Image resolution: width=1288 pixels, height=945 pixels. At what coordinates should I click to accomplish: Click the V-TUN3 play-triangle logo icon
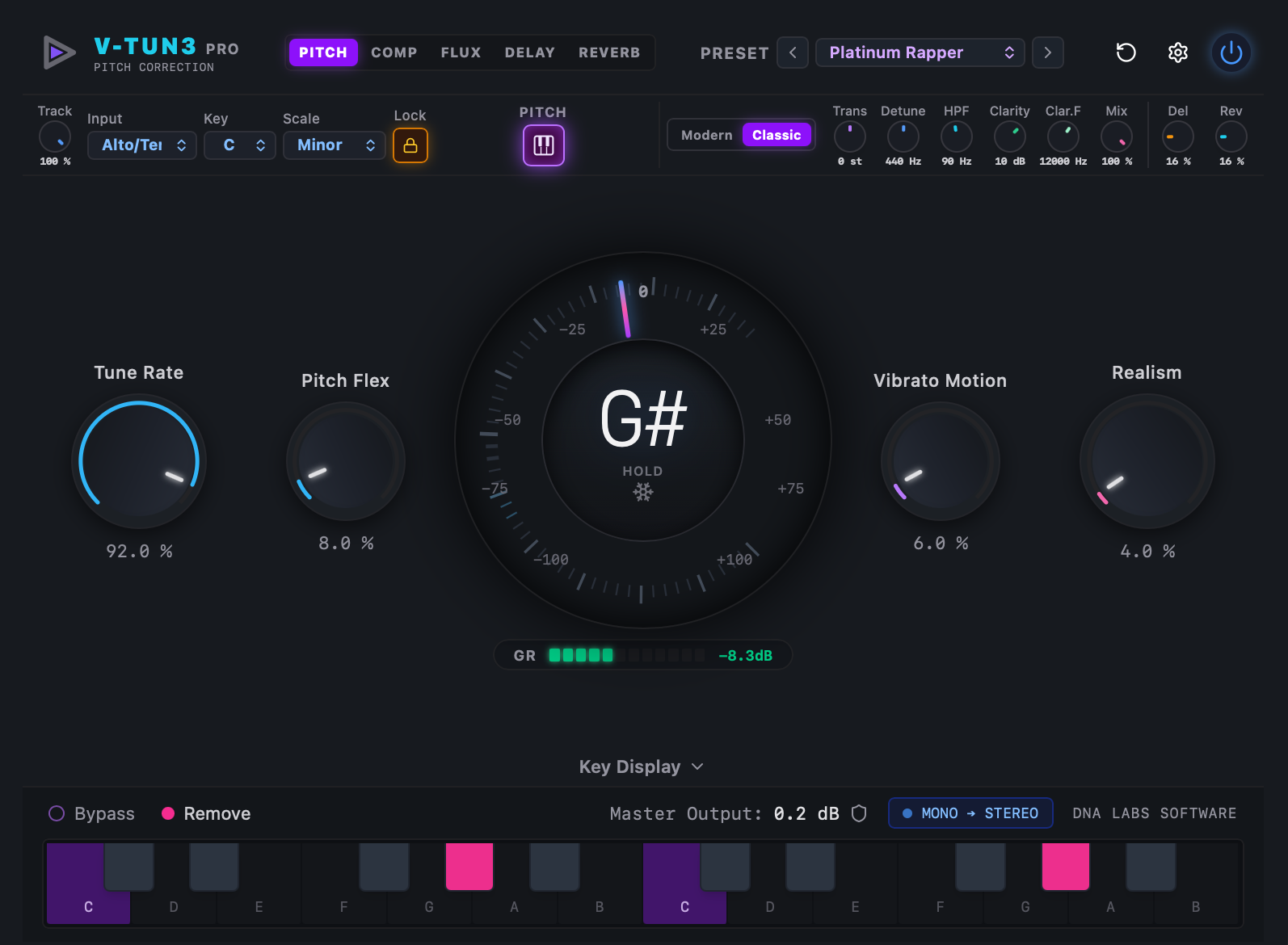pyautogui.click(x=58, y=53)
